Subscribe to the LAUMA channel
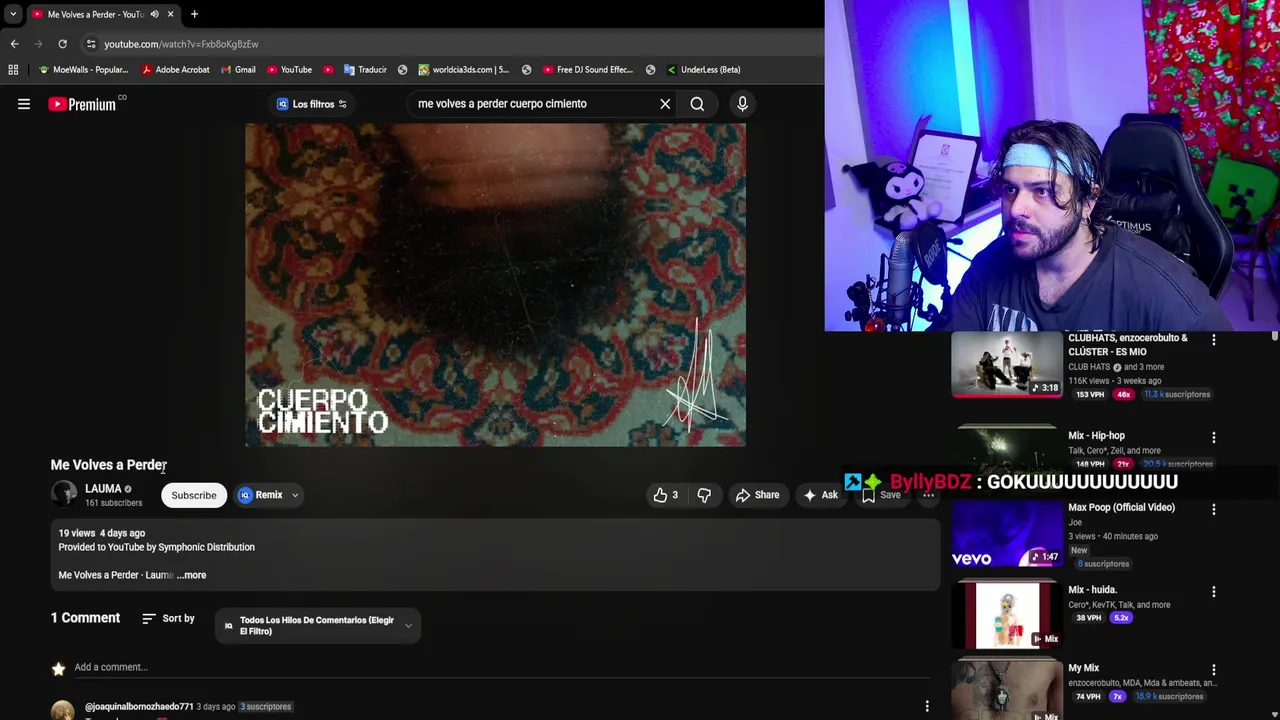 click(194, 495)
